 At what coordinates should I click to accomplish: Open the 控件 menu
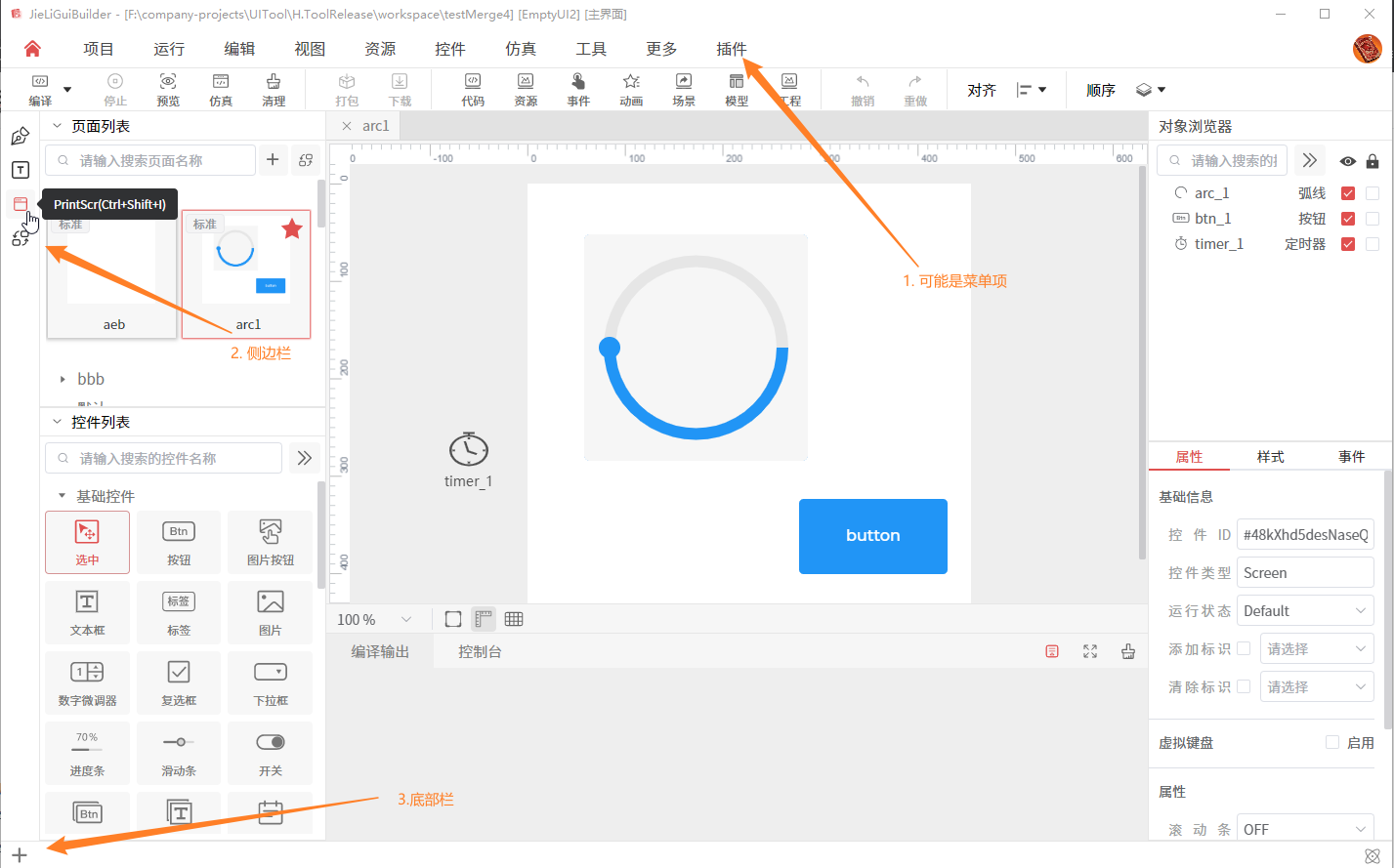450,50
